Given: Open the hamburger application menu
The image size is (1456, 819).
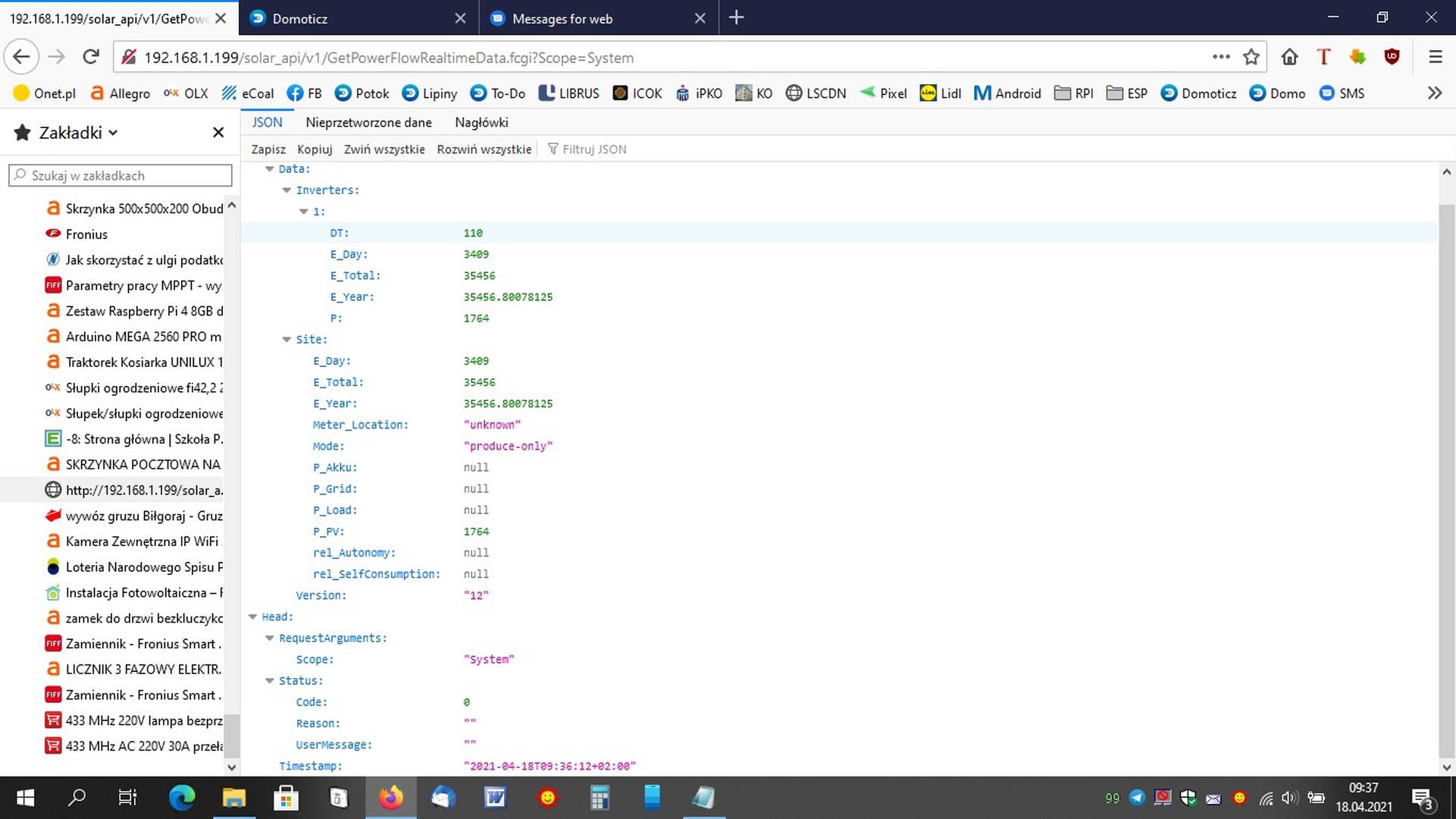Looking at the screenshot, I should 1435,57.
